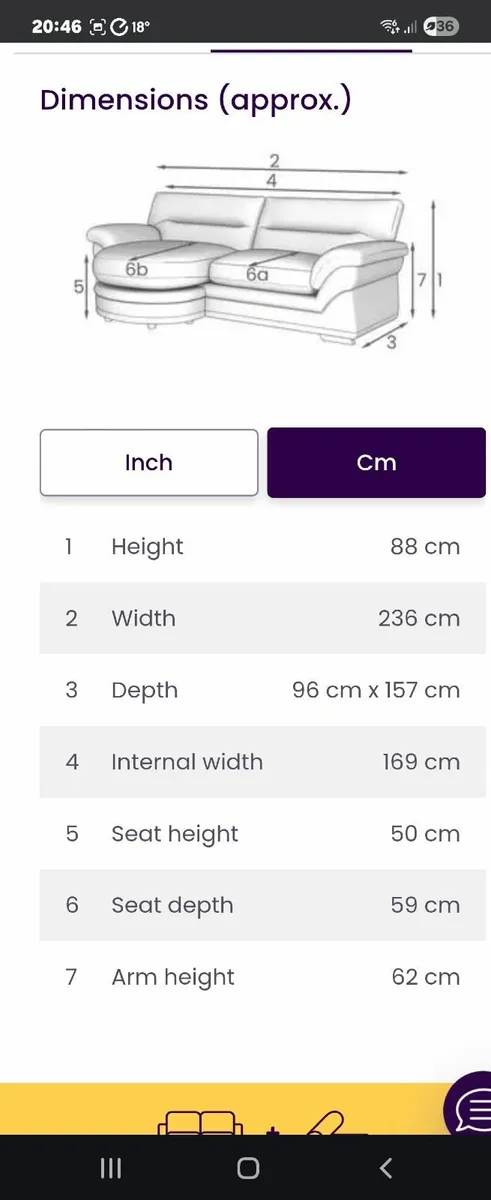This screenshot has width=491, height=1200.
Task: Tap the screen recorder status icon
Action: (98, 27)
